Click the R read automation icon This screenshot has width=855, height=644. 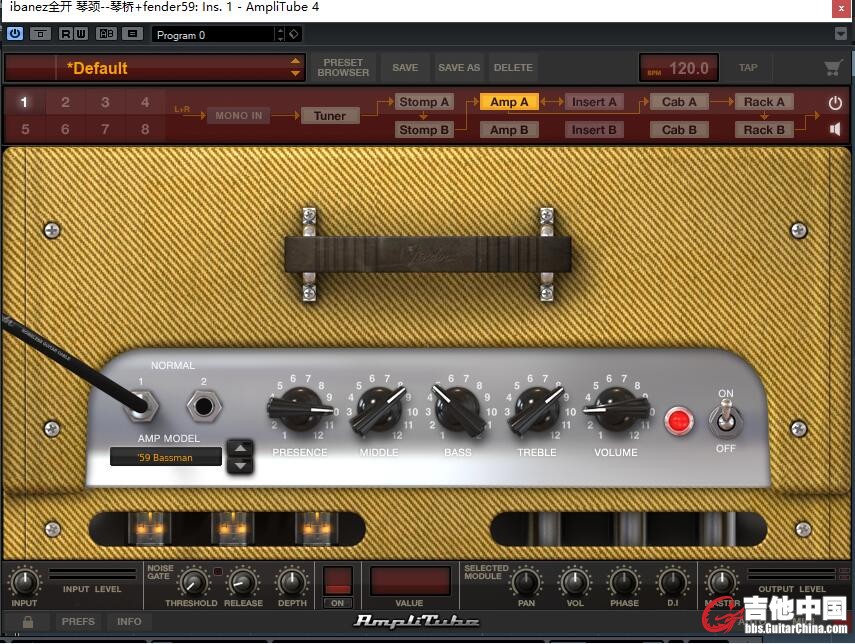65,34
